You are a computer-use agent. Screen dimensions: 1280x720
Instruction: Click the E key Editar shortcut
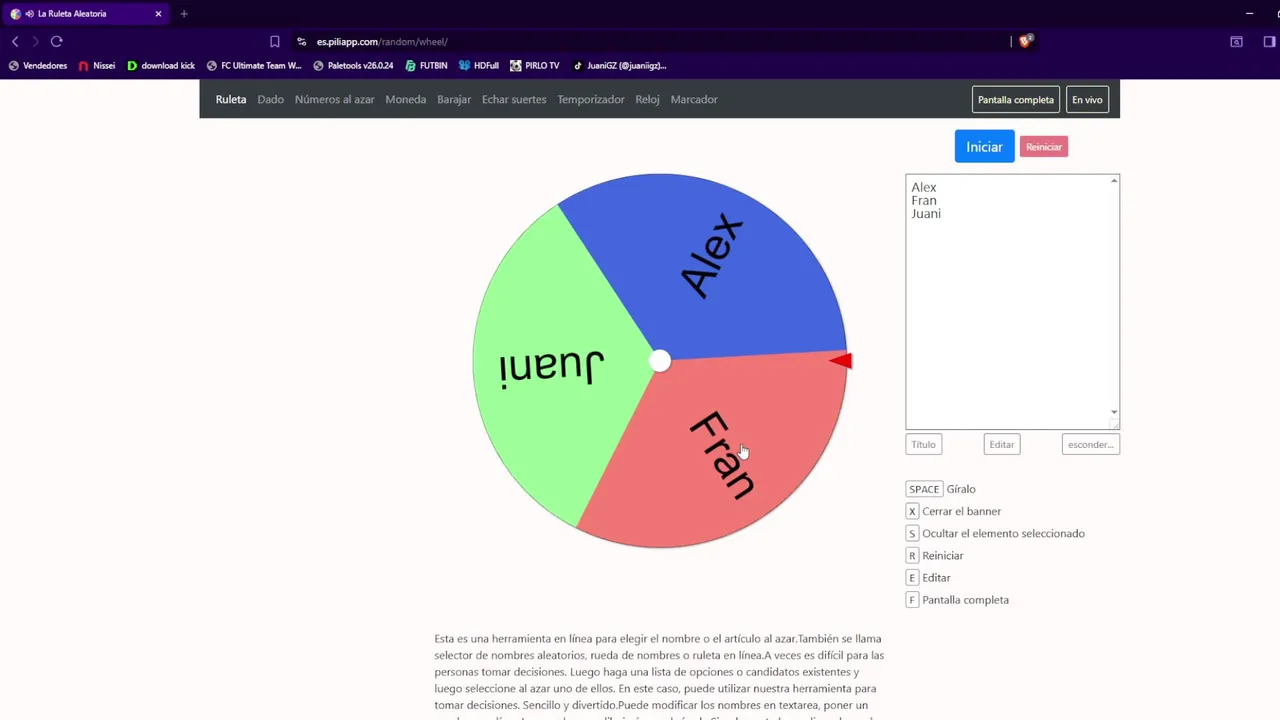(912, 578)
